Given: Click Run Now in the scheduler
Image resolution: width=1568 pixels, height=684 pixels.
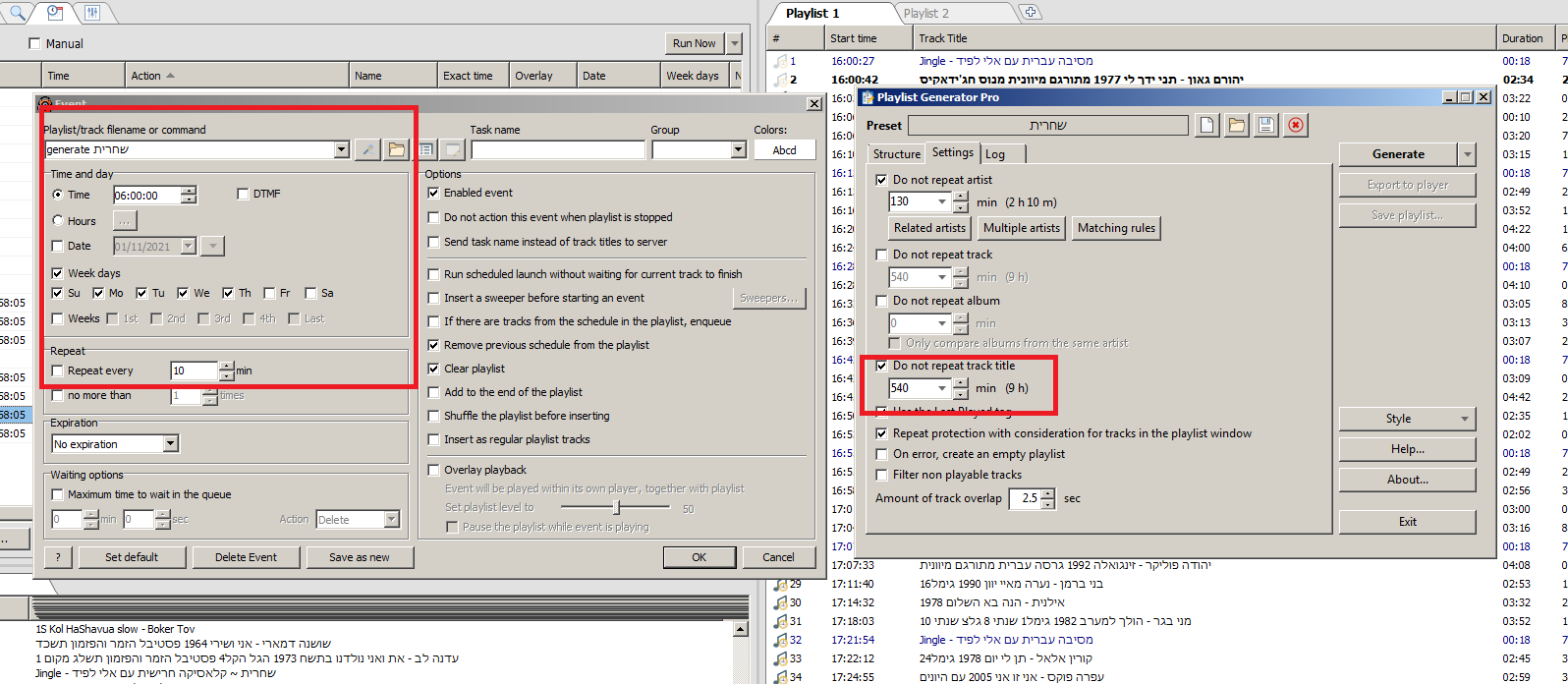Looking at the screenshot, I should [694, 43].
